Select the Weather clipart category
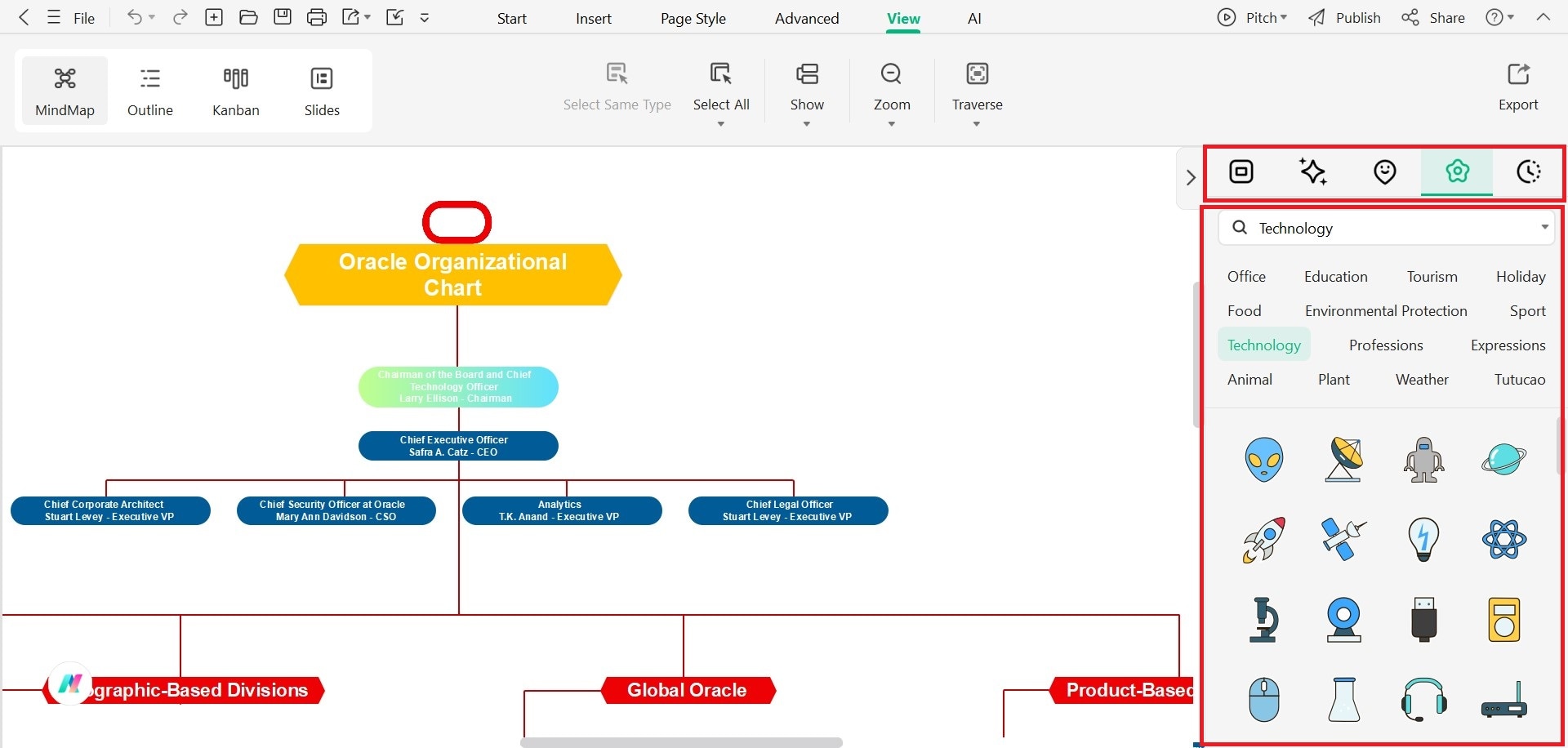The height and width of the screenshot is (748, 1568). 1422,380
